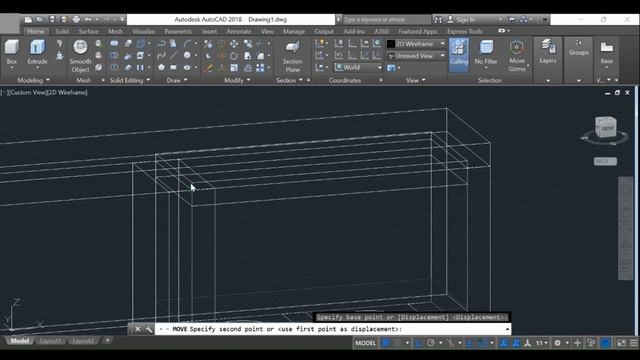Screen dimensions: 640x360
Task: Switch to the Layout1 tab
Action: [50, 341]
